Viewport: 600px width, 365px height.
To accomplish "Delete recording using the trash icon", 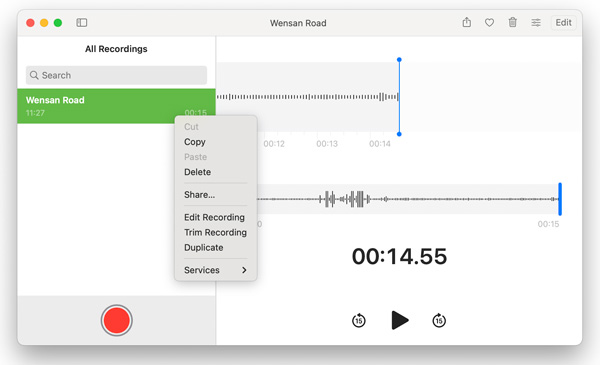I will (x=512, y=22).
